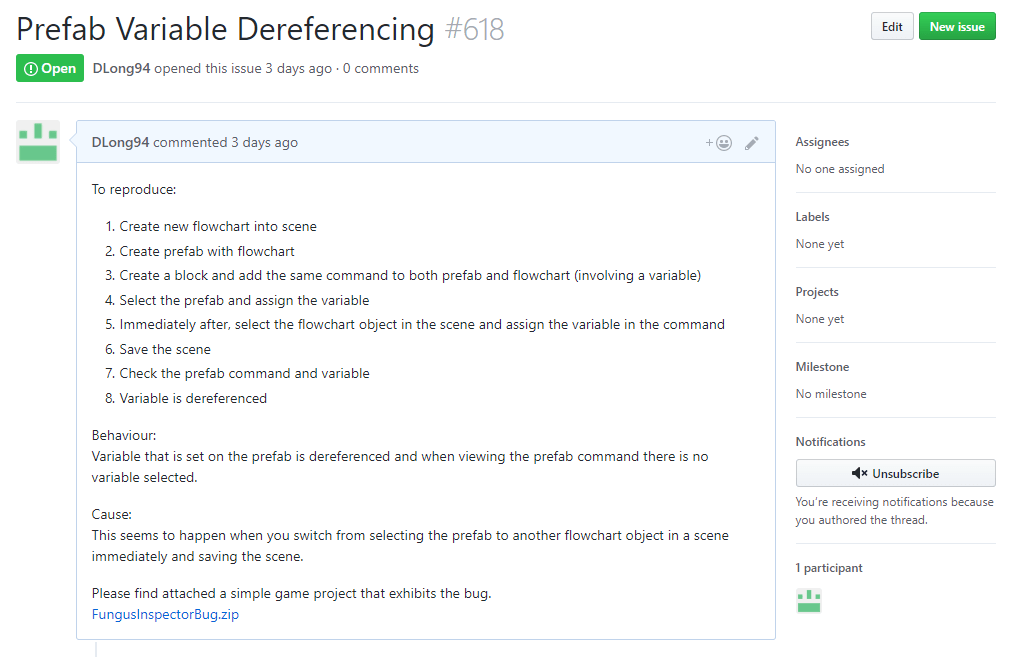The width and height of the screenshot is (1013, 657).
Task: Click the comment's '3 days ago' timestamp
Action: click(x=264, y=142)
